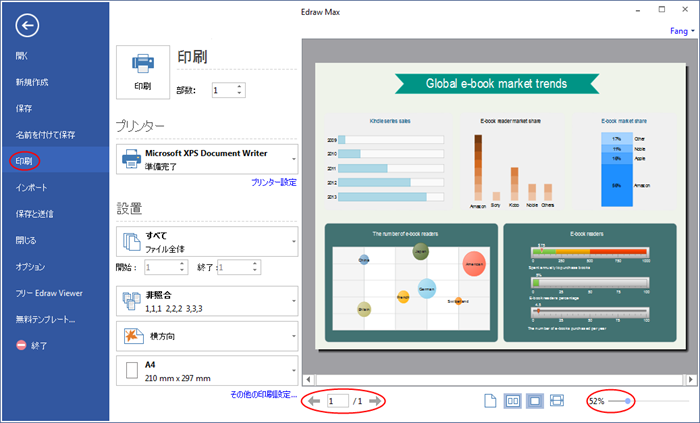Go to next preview page arrow

pyautogui.click(x=376, y=401)
